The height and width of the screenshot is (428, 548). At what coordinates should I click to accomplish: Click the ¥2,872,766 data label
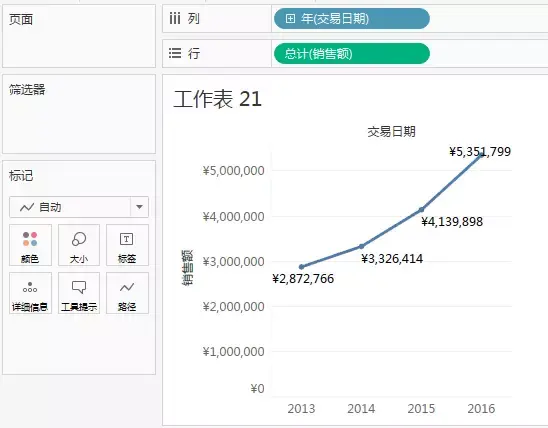tap(303, 279)
